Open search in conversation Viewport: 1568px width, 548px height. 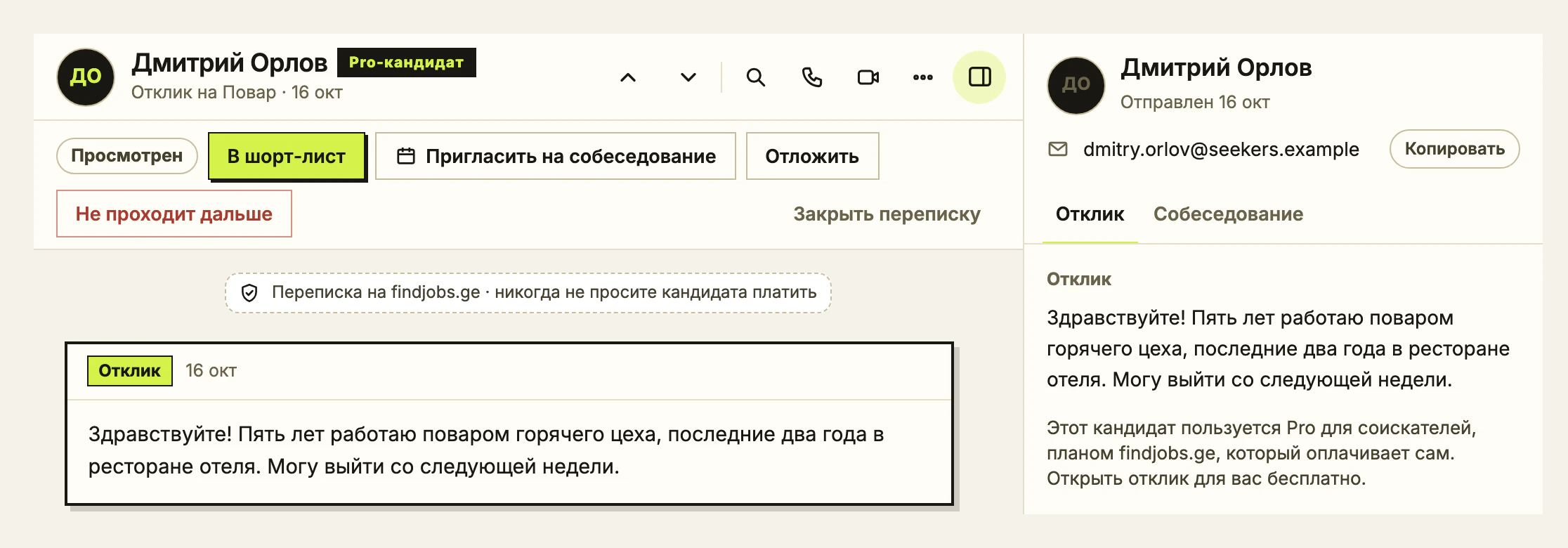[x=756, y=77]
